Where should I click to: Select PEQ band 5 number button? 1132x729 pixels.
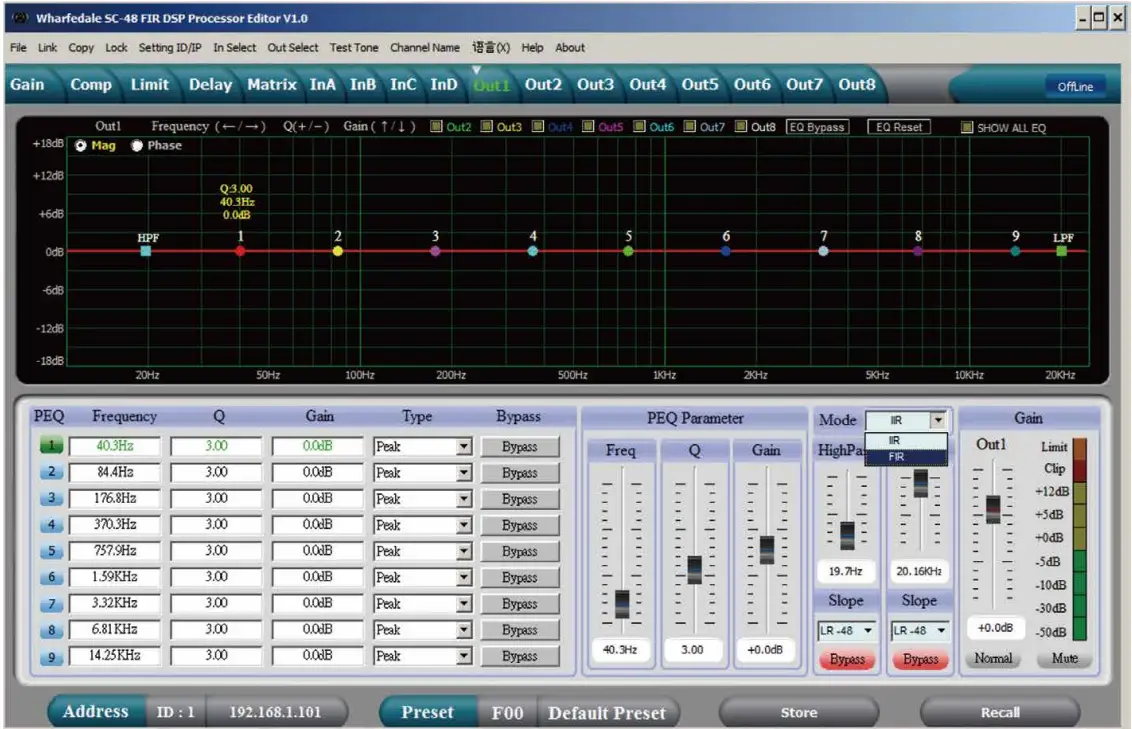pos(51,551)
